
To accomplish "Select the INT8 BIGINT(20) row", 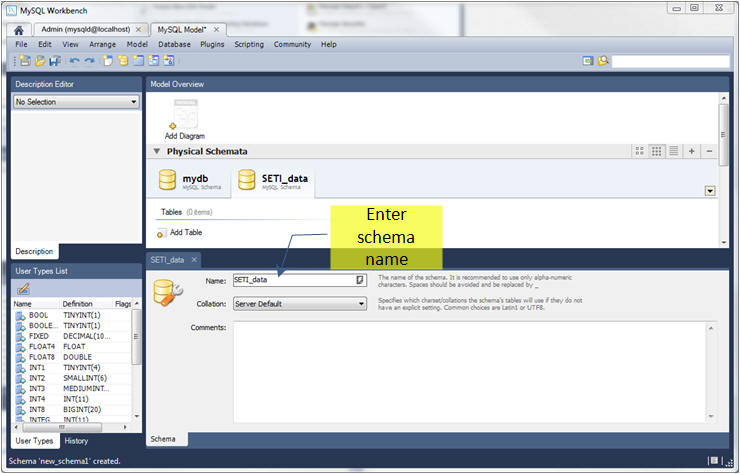I will tap(73, 409).
